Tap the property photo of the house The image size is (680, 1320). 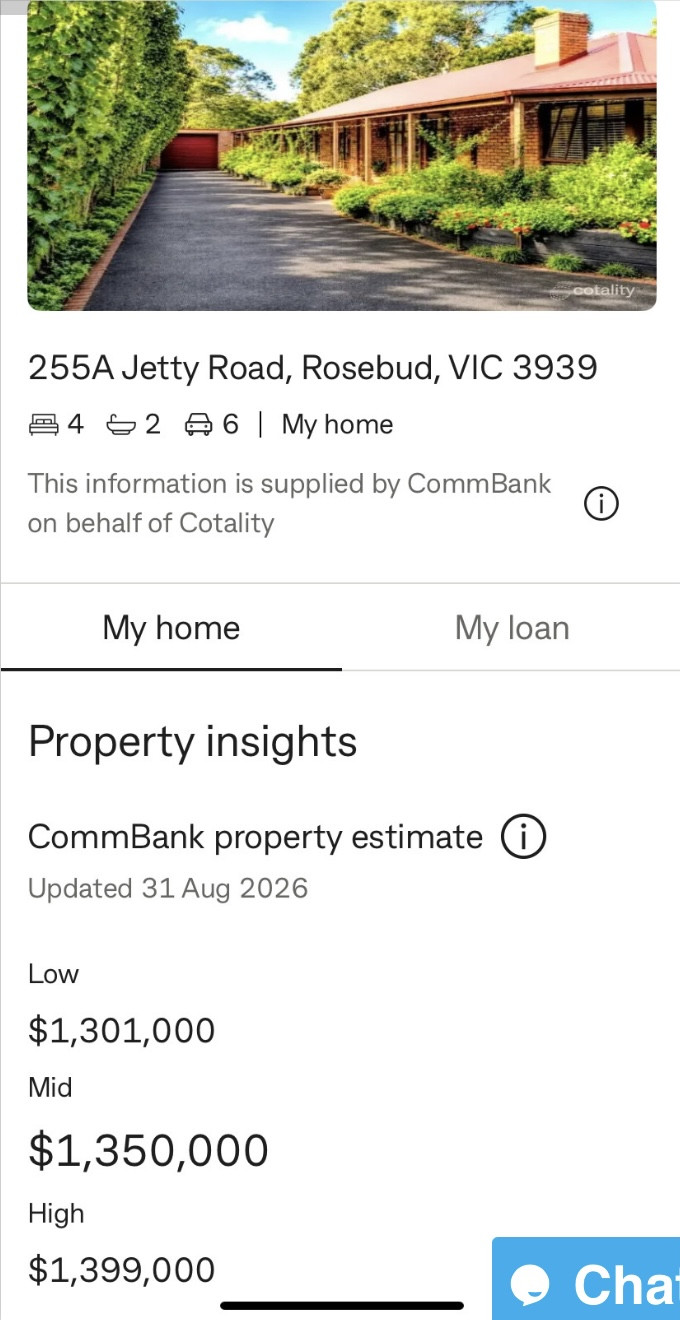342,155
